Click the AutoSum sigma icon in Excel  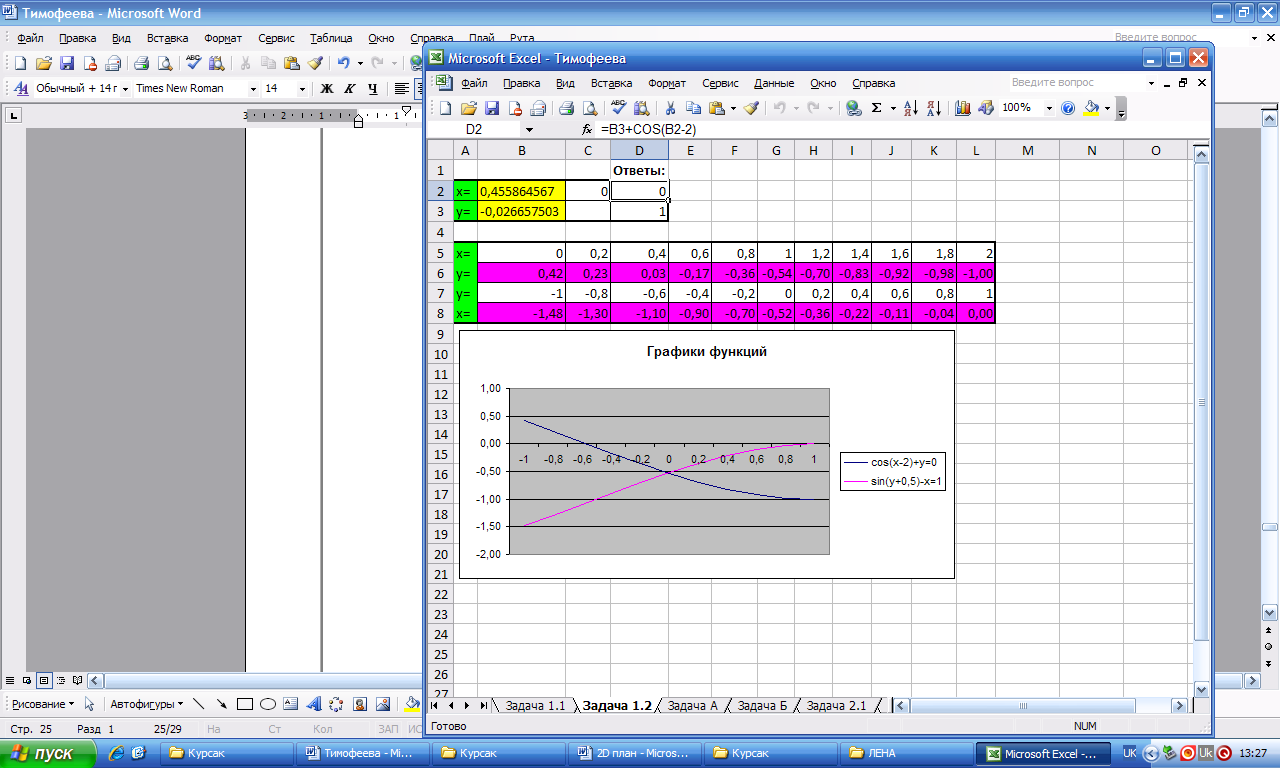point(877,108)
